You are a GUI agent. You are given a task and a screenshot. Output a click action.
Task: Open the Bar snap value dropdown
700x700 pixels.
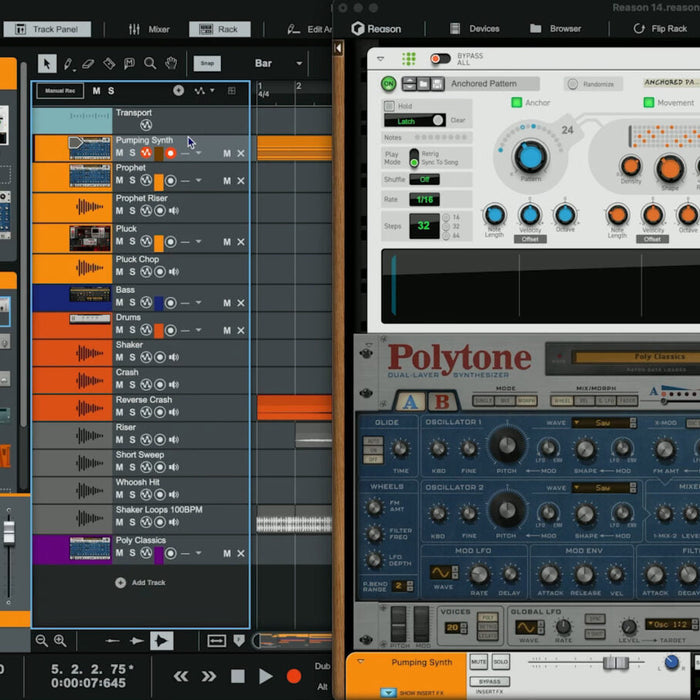tap(278, 63)
